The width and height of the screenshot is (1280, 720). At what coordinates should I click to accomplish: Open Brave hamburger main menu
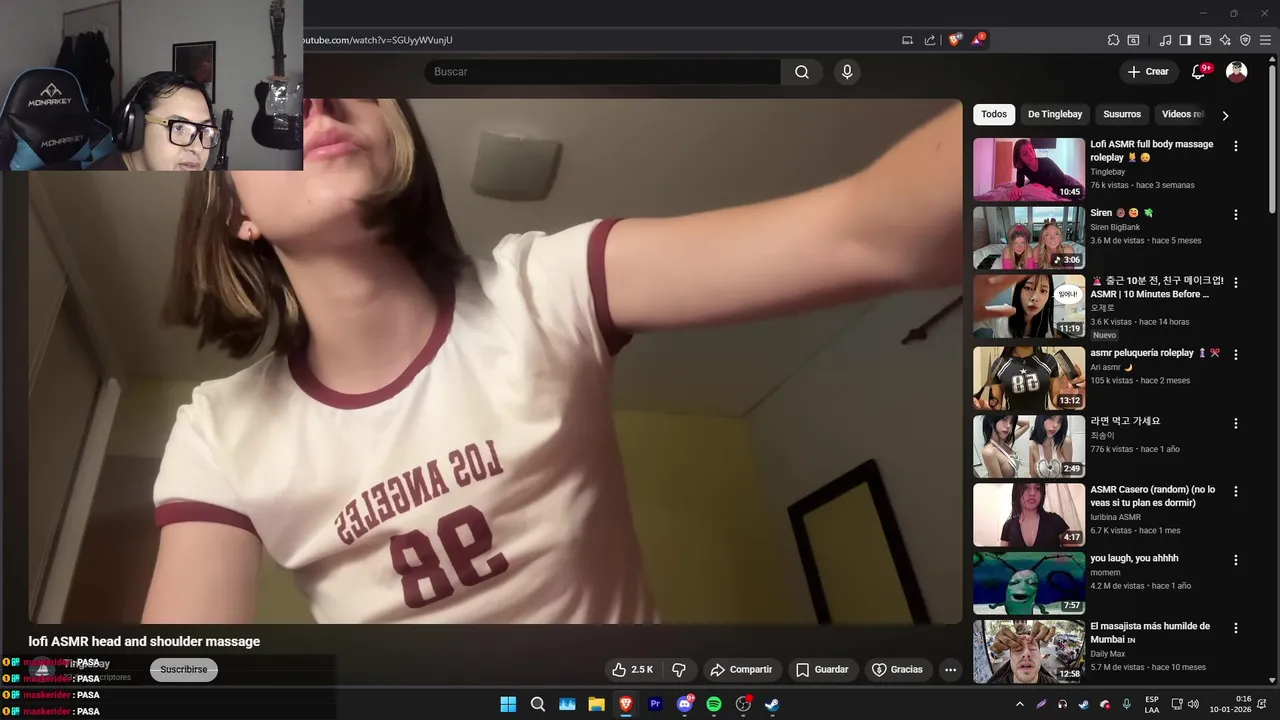point(1265,40)
